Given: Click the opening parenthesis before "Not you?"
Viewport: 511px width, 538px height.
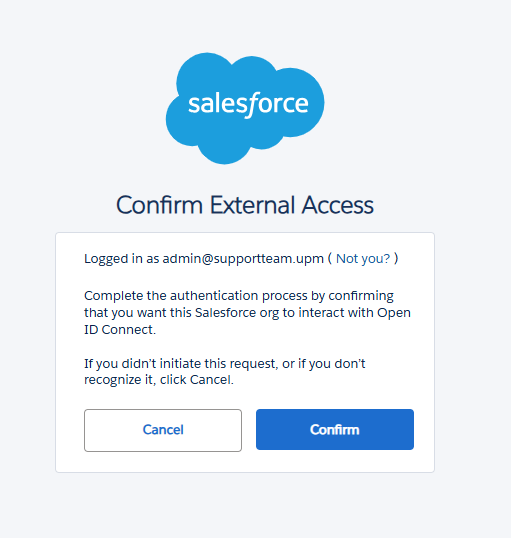Looking at the screenshot, I should (330, 259).
